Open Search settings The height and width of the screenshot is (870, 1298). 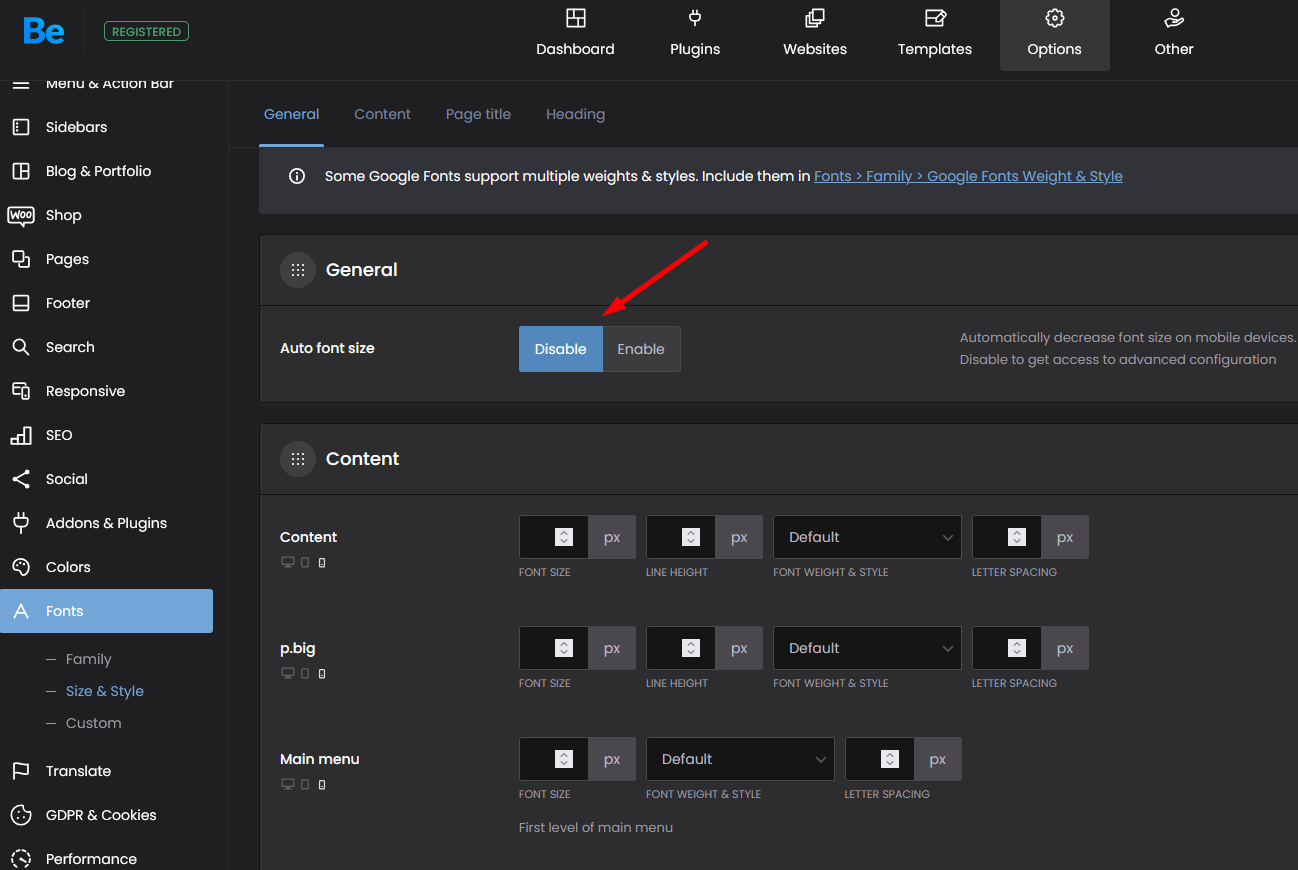coord(106,347)
